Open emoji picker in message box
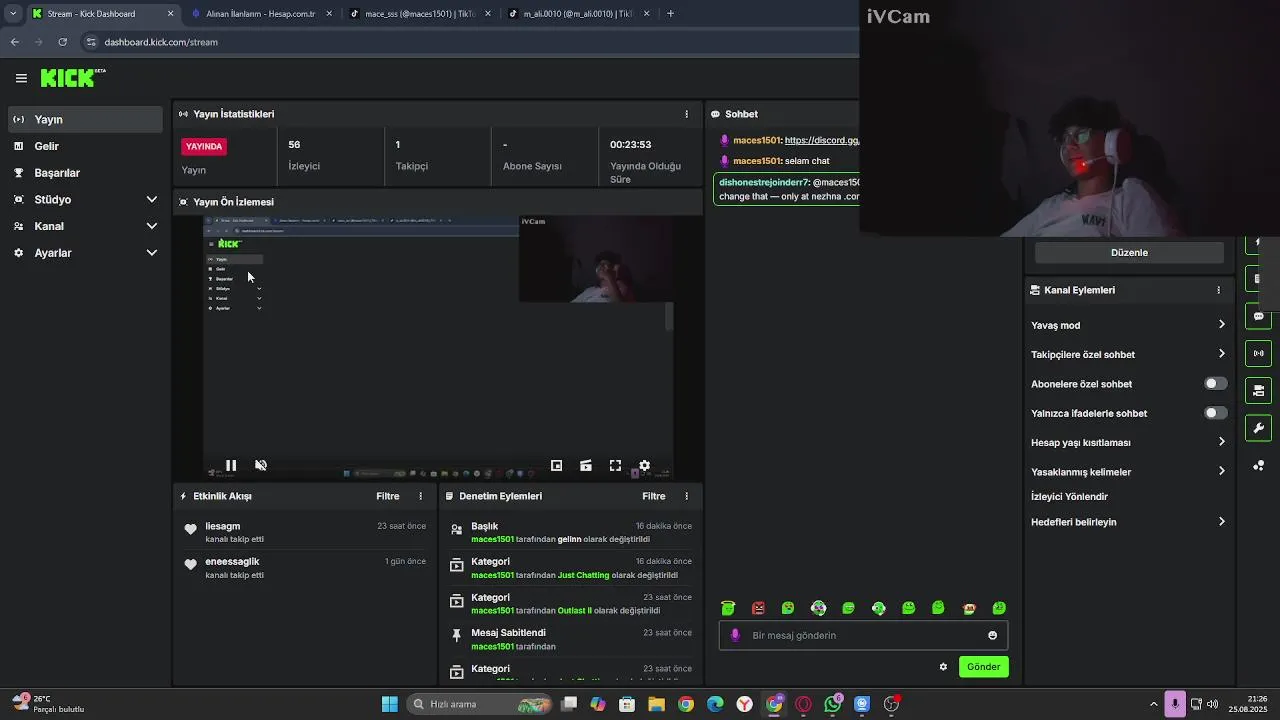This screenshot has height=720, width=1280. click(x=992, y=635)
